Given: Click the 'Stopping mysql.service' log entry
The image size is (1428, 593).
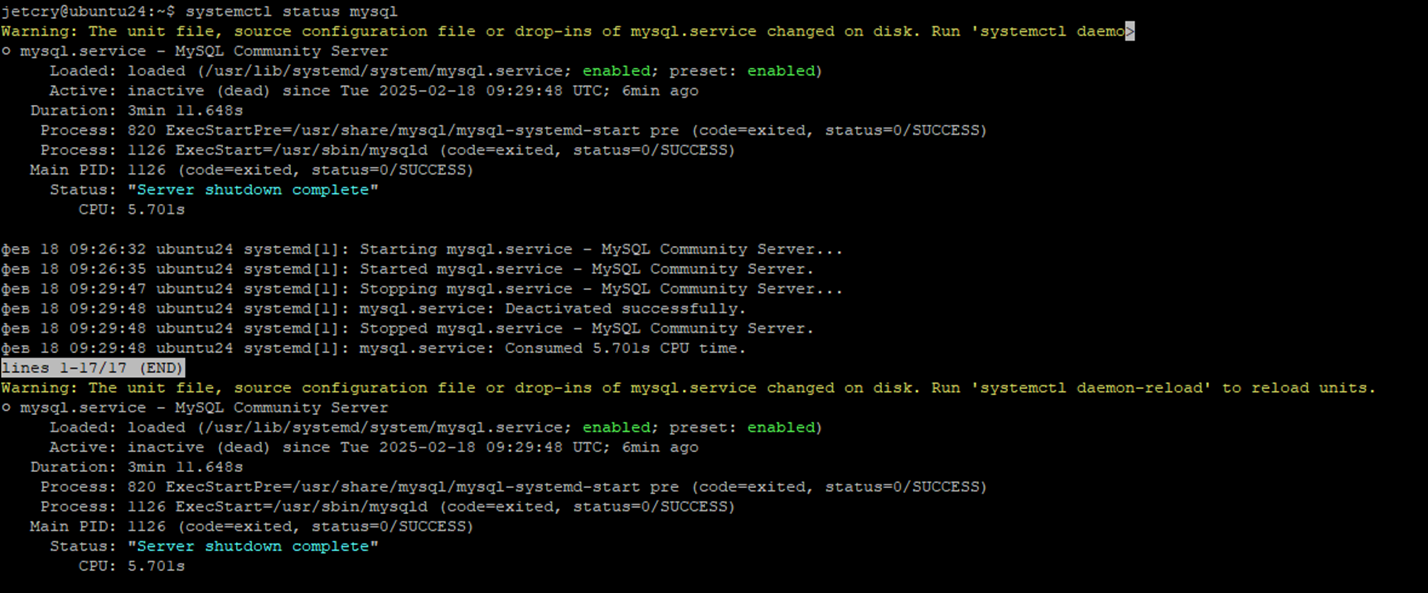Looking at the screenshot, I should pyautogui.click(x=422, y=289).
